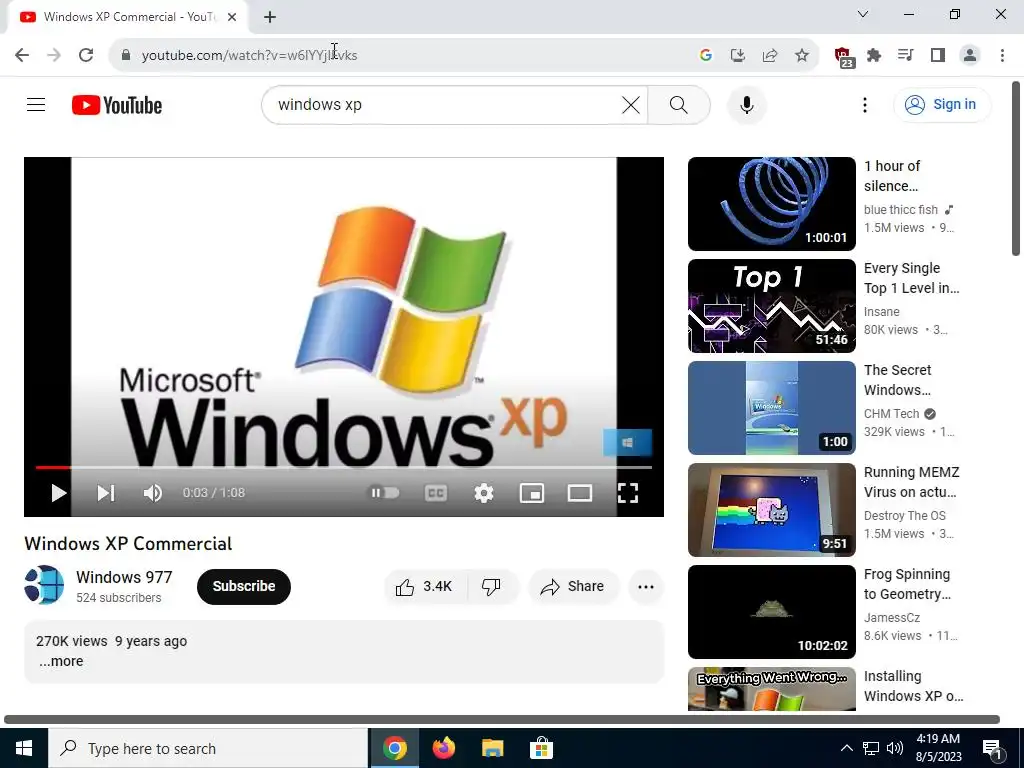1024x768 pixels.
Task: Focus the YouTube search box
Action: click(445, 104)
